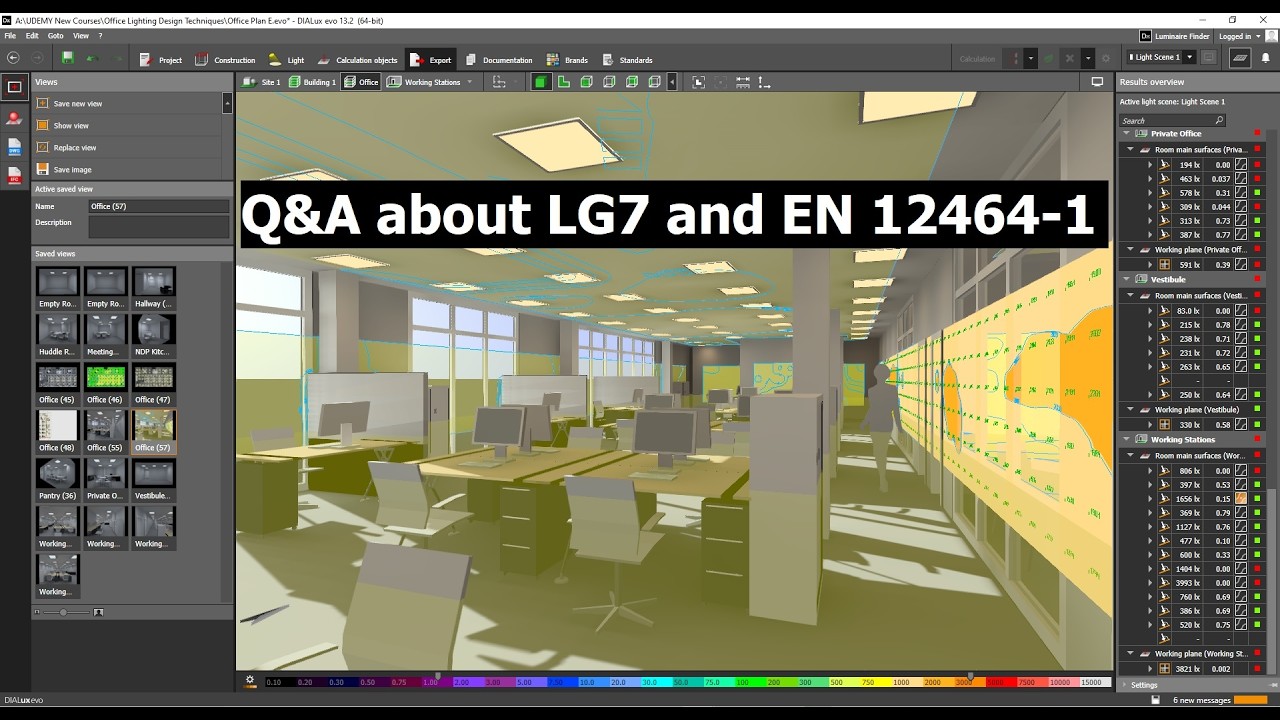Collapse Working plane (Vestibule) node

tap(1131, 409)
